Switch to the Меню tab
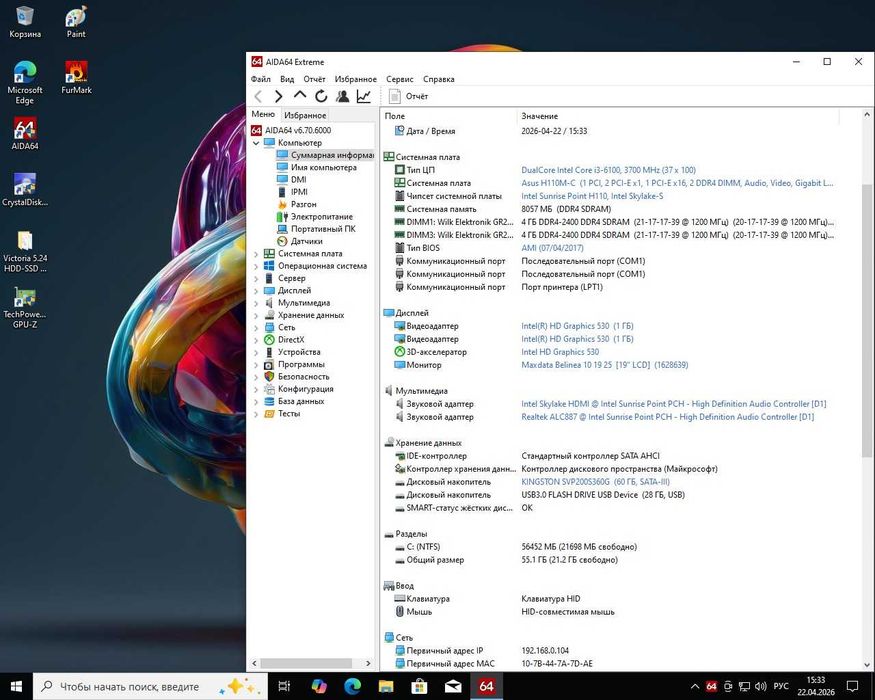 pyautogui.click(x=263, y=114)
